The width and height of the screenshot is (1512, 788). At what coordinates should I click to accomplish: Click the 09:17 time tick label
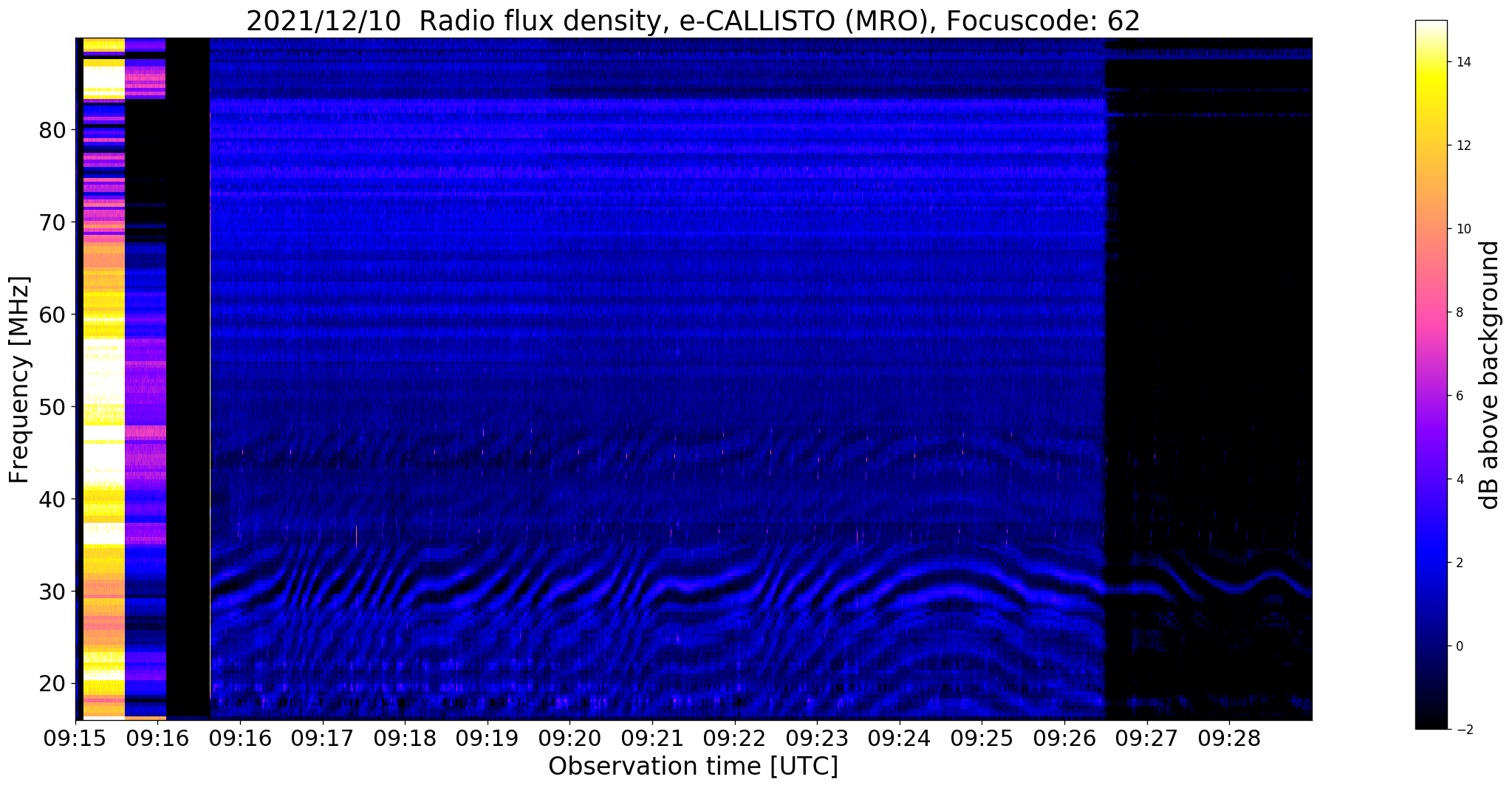pyautogui.click(x=322, y=739)
